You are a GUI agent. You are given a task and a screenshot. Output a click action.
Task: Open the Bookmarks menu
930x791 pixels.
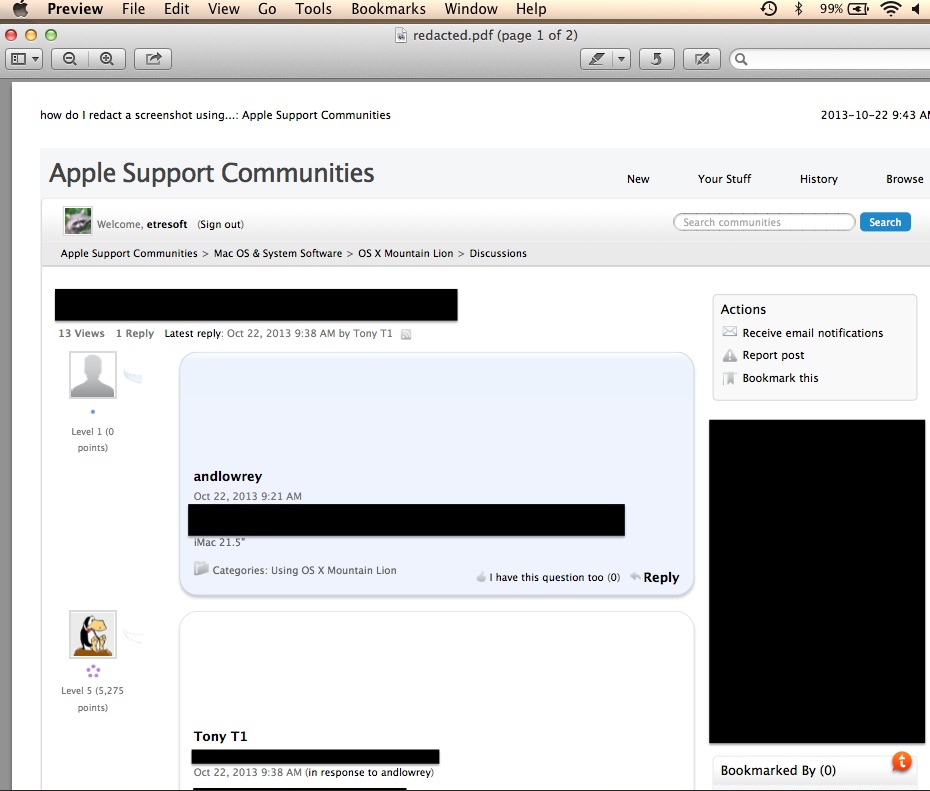tap(388, 9)
